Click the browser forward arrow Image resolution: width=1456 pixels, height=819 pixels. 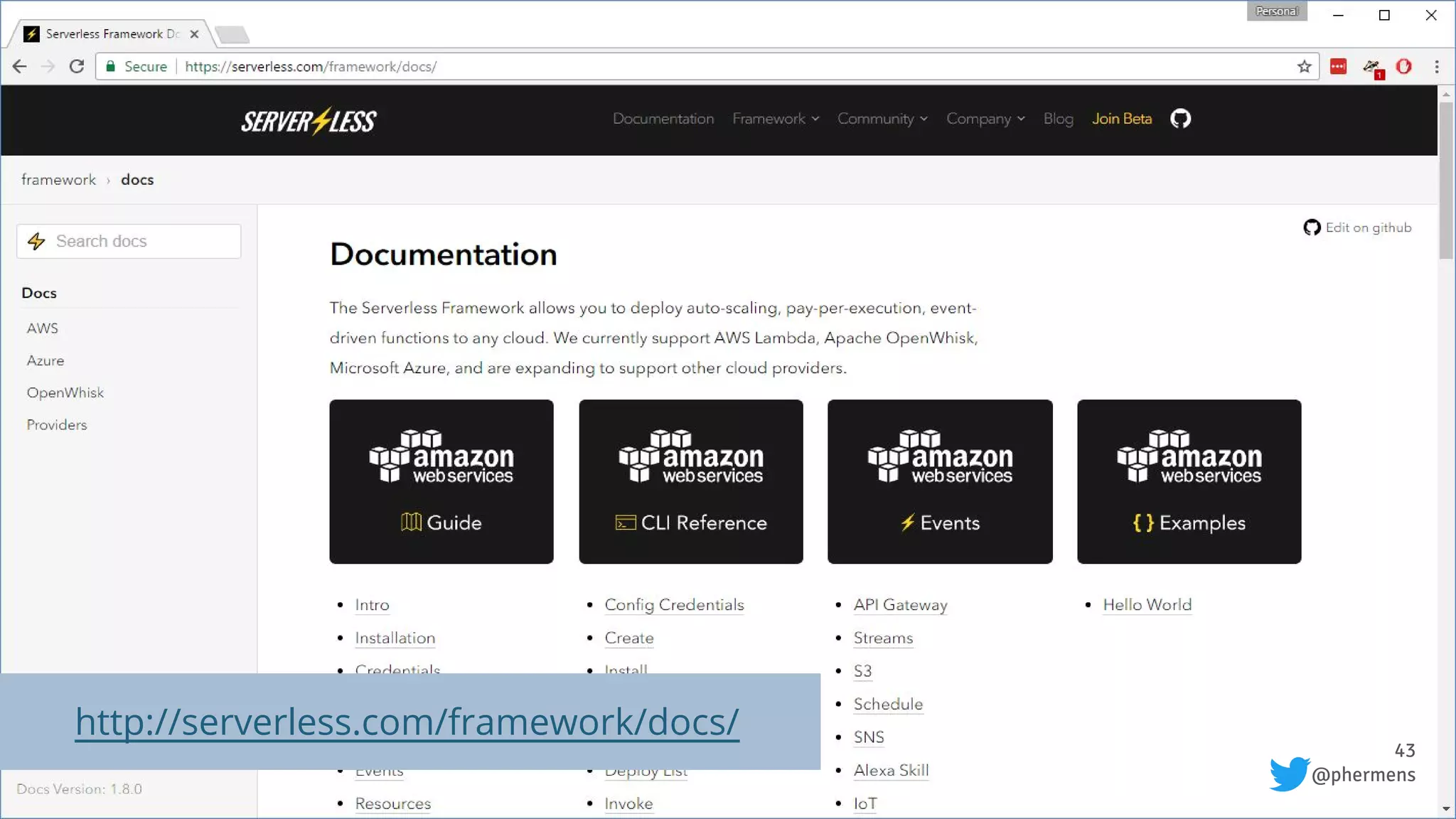pyautogui.click(x=48, y=67)
